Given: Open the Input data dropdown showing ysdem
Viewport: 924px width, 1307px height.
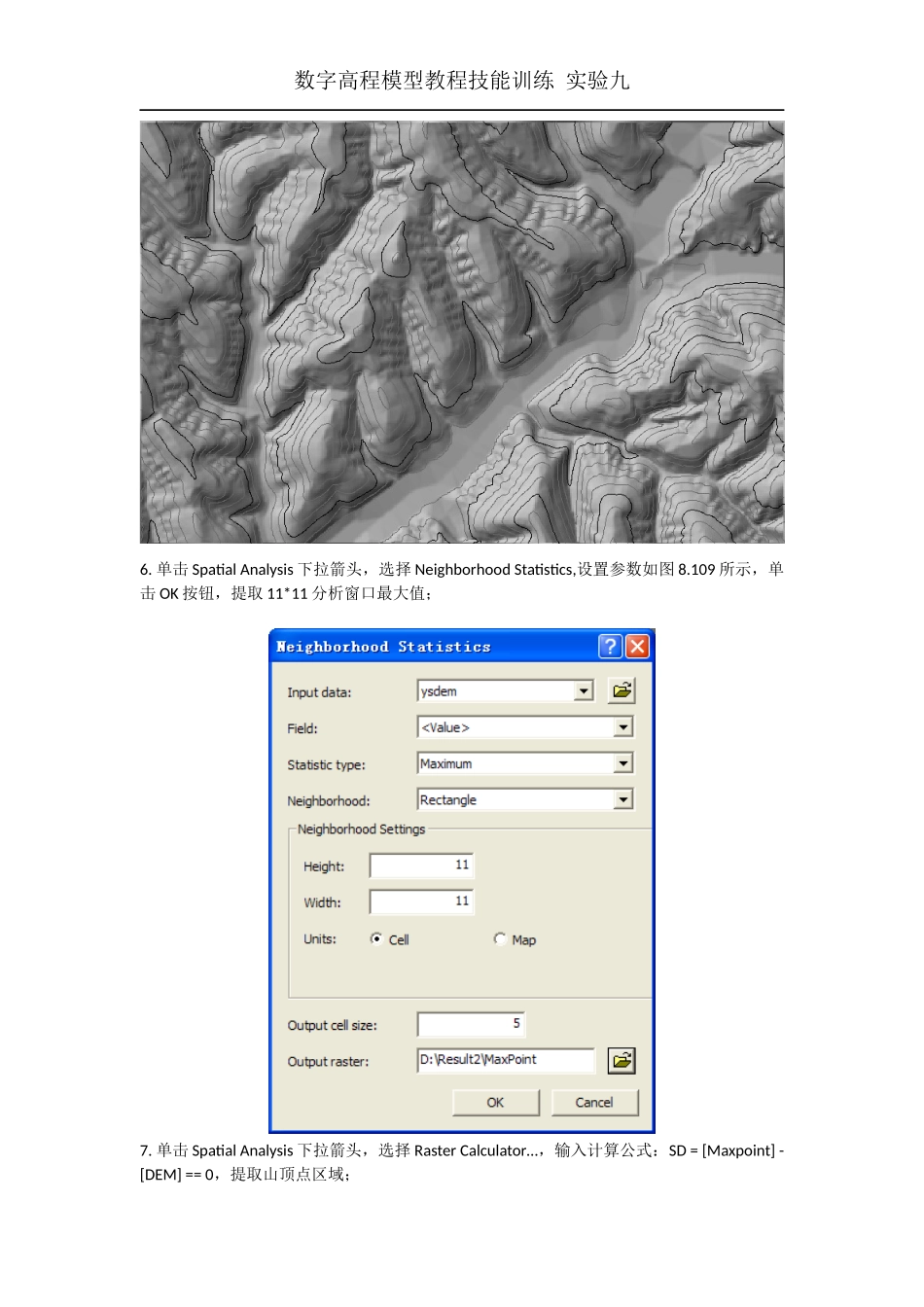Looking at the screenshot, I should (x=584, y=691).
